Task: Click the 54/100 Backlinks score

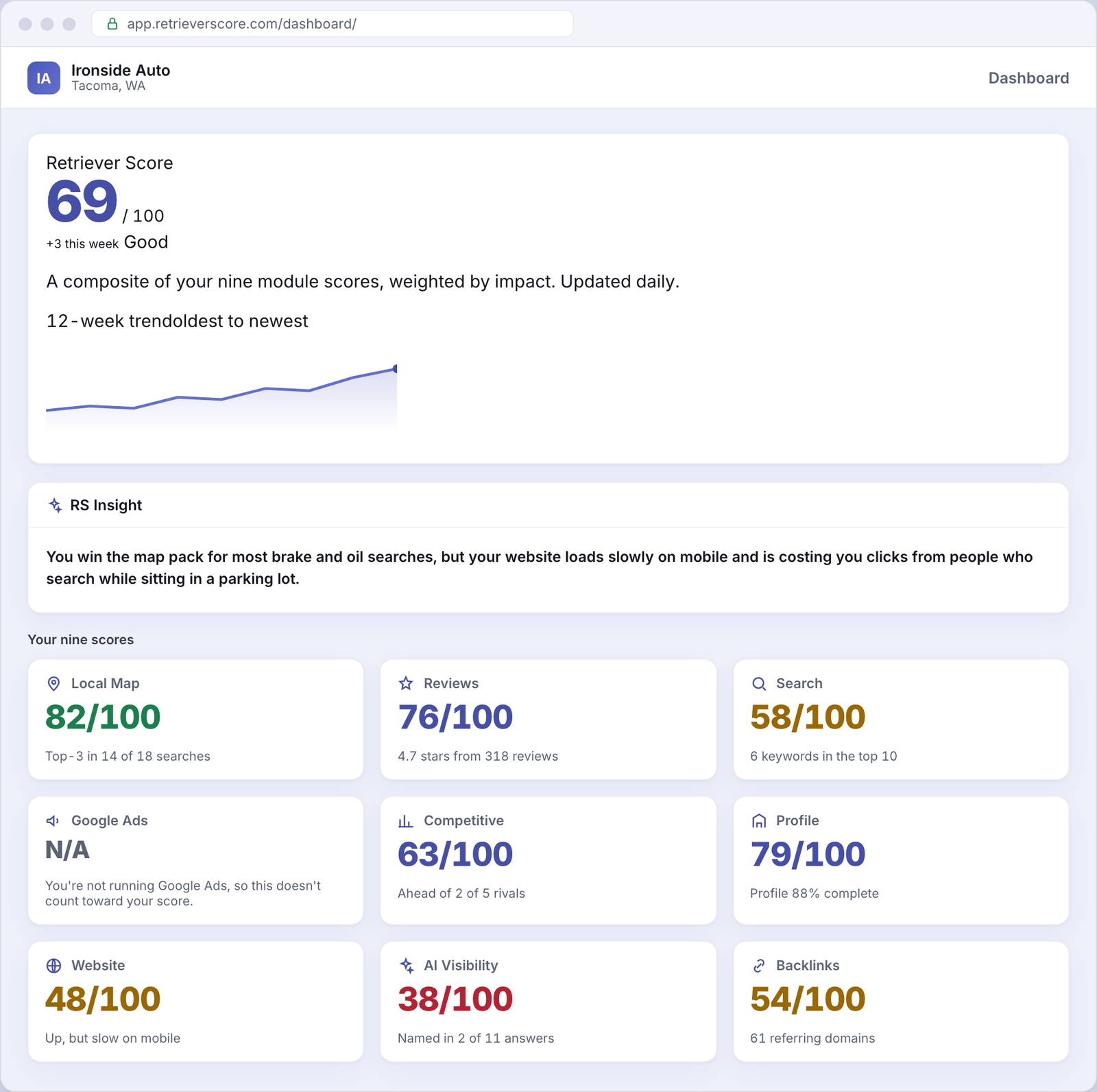Action: 808,999
